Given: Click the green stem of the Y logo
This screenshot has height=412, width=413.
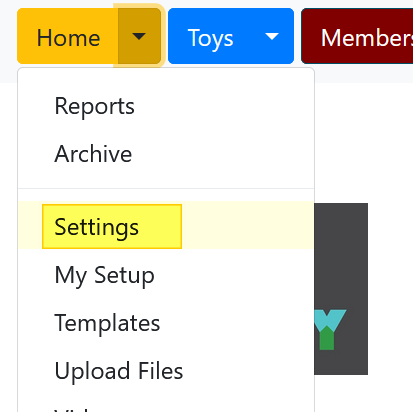Looking at the screenshot, I should 327,338.
